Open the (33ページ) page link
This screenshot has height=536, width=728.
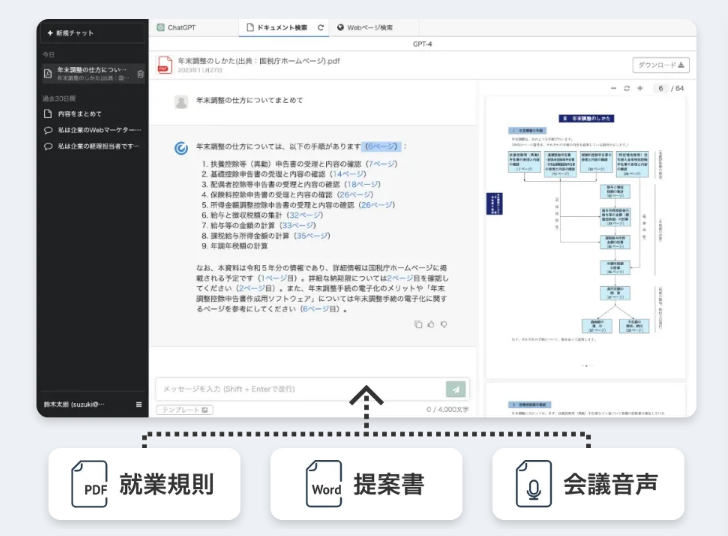pyautogui.click(x=298, y=225)
